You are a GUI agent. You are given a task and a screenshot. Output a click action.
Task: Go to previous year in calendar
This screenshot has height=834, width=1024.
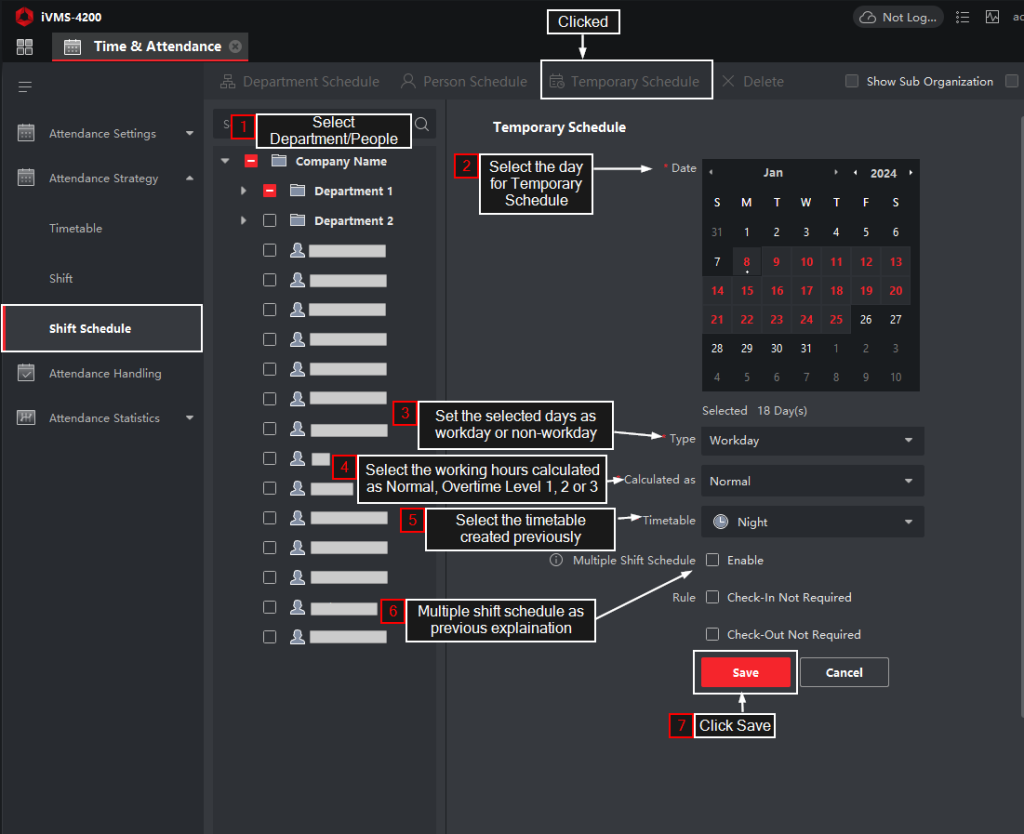[x=856, y=172]
